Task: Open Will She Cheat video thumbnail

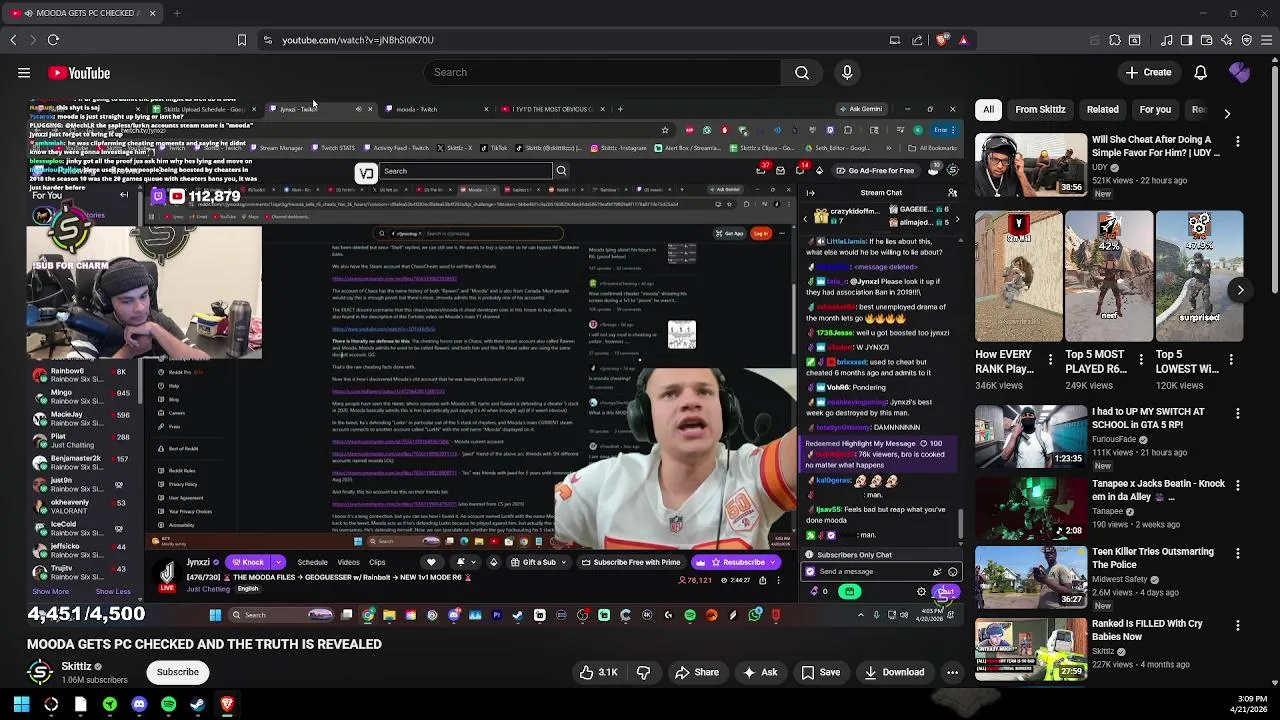Action: 1031,164
